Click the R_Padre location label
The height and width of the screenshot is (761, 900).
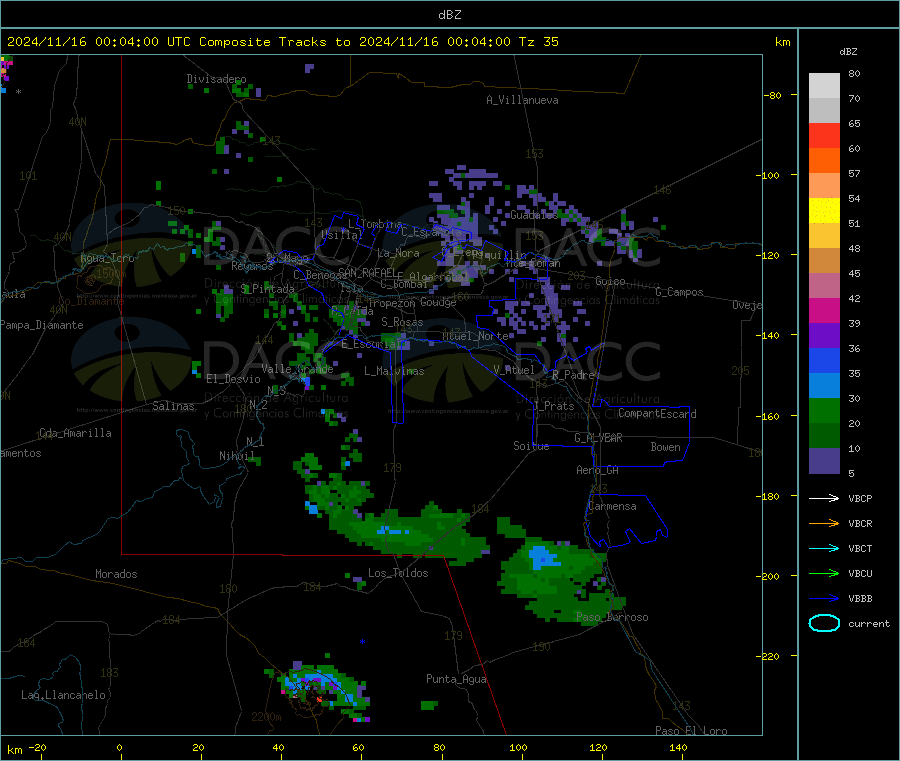573,375
